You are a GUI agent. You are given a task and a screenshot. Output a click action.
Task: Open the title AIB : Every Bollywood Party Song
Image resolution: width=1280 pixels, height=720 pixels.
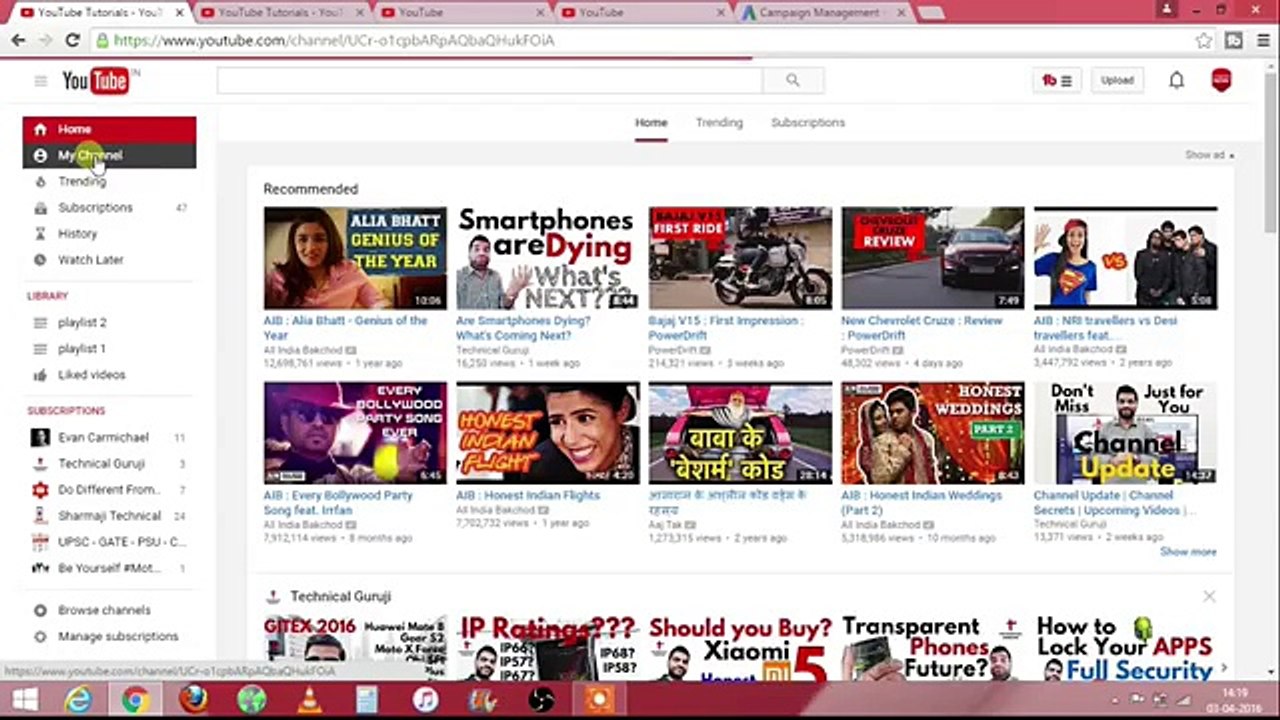pos(338,502)
